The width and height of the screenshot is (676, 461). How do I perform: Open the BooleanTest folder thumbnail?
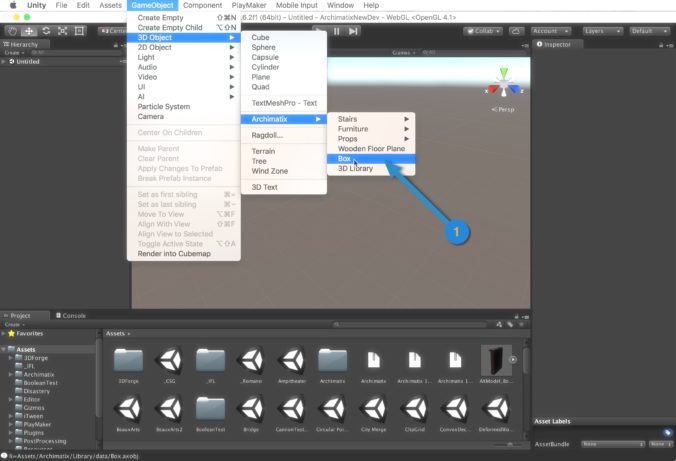click(x=210, y=408)
